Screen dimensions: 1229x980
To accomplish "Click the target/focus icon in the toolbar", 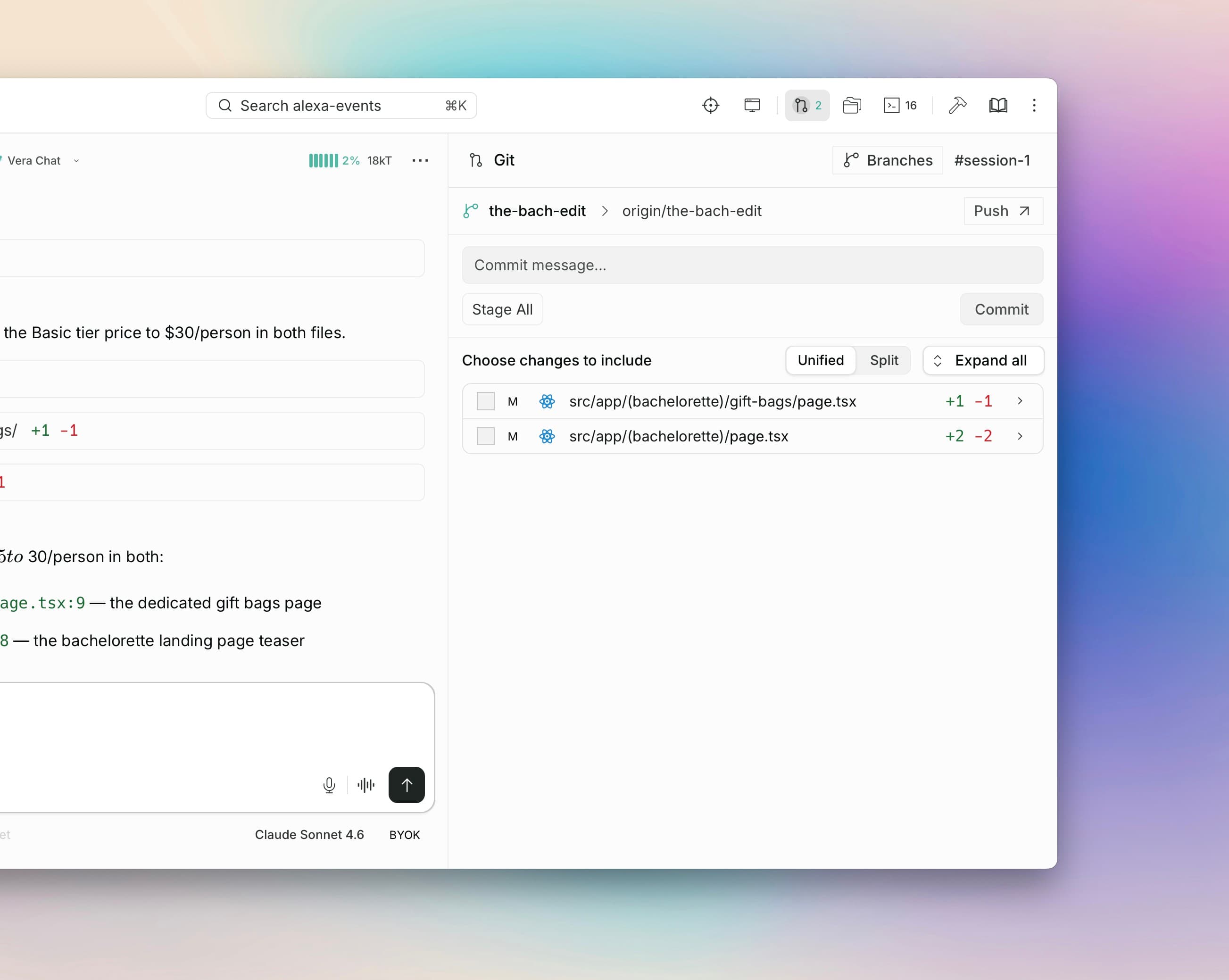I will click(711, 106).
